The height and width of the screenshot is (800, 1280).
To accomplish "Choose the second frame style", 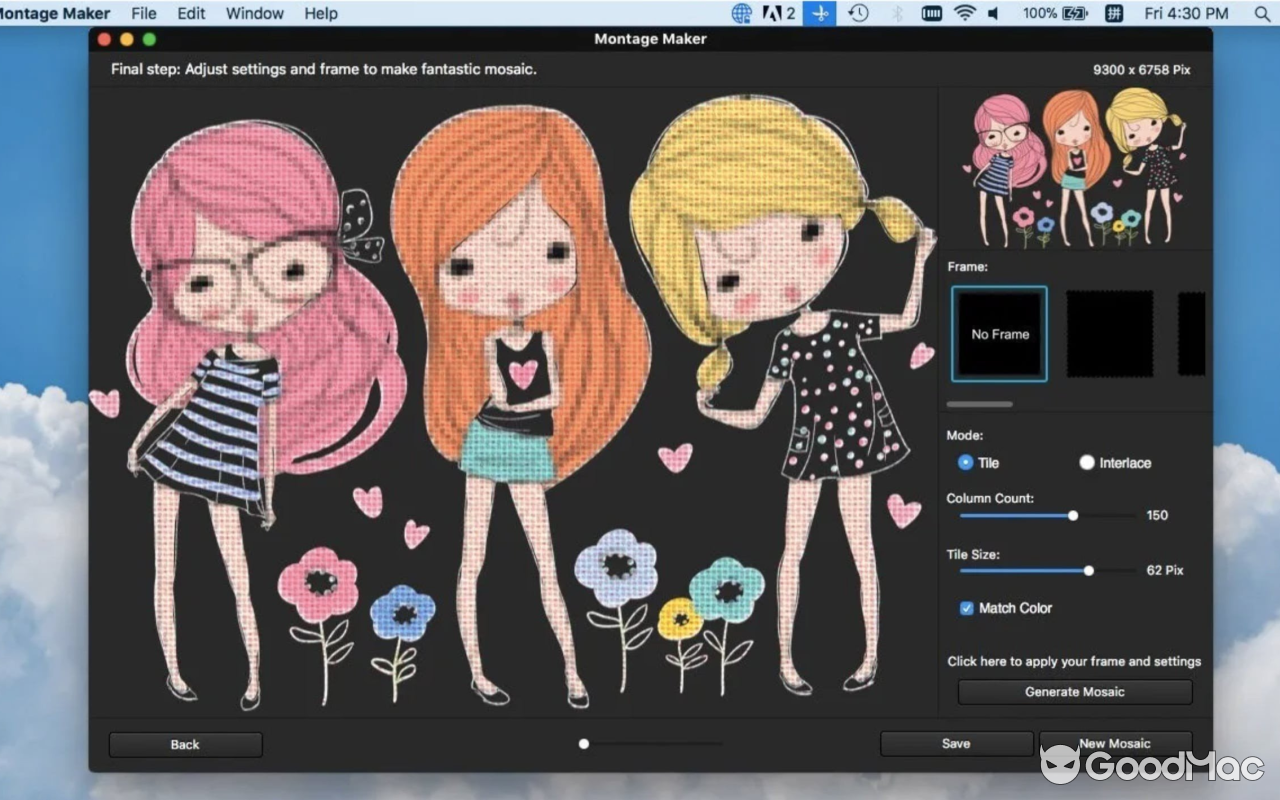I will click(1108, 333).
